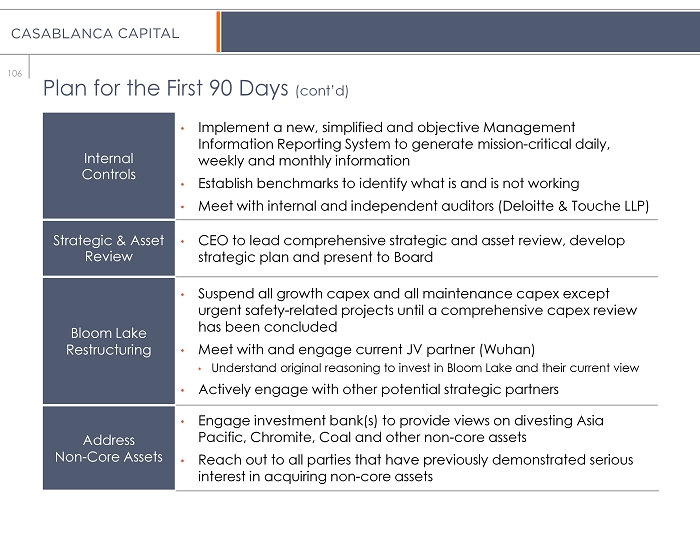The image size is (700, 535).
Task: Select the Strategic & Asset Review box
Action: coord(108,249)
